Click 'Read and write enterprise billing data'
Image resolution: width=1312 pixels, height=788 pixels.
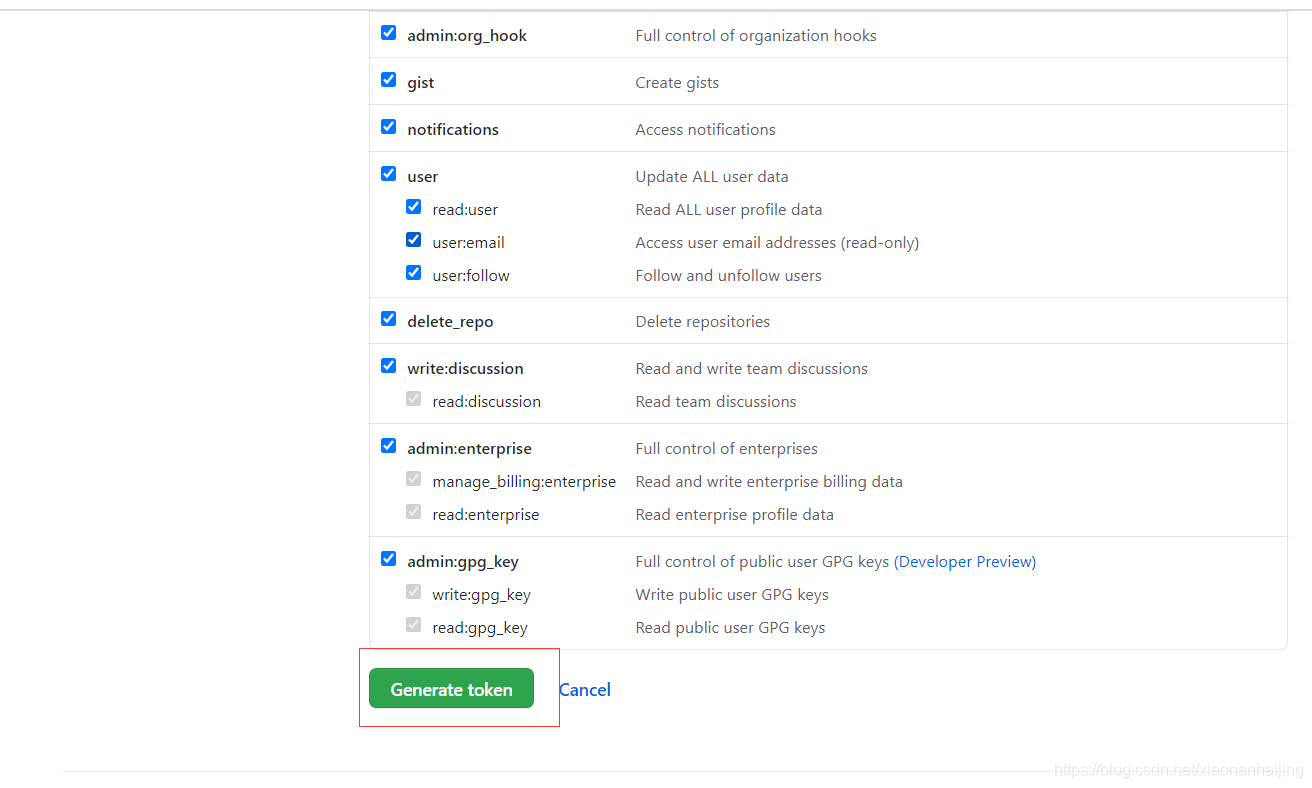pos(769,482)
